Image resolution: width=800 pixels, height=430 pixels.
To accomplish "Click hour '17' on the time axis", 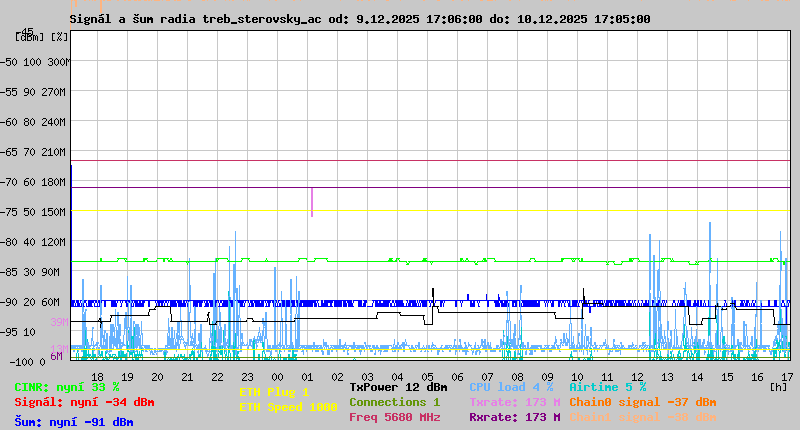I will click(787, 377).
